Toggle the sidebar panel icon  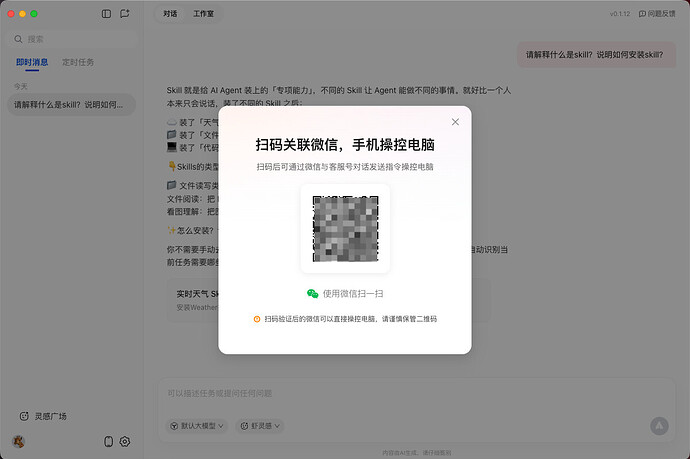click(x=106, y=14)
